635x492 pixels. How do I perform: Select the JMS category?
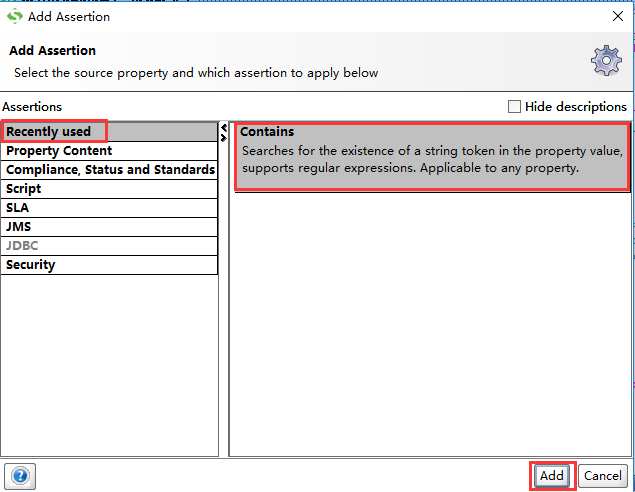click(x=19, y=227)
